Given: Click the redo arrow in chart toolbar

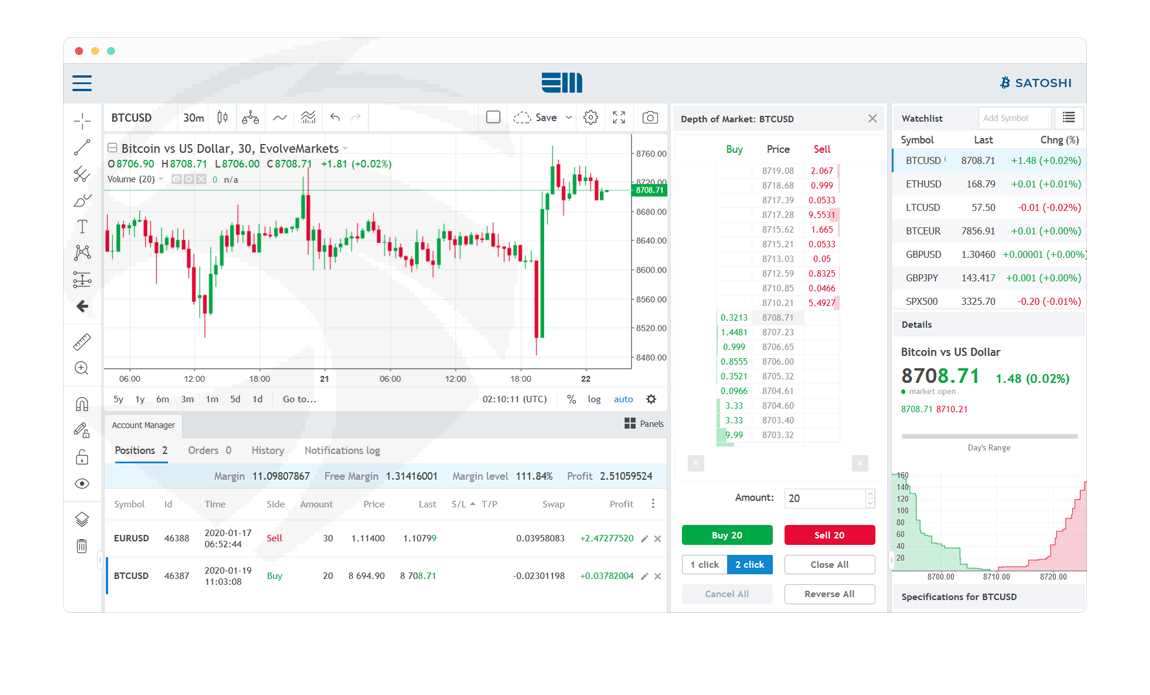Looking at the screenshot, I should [356, 117].
